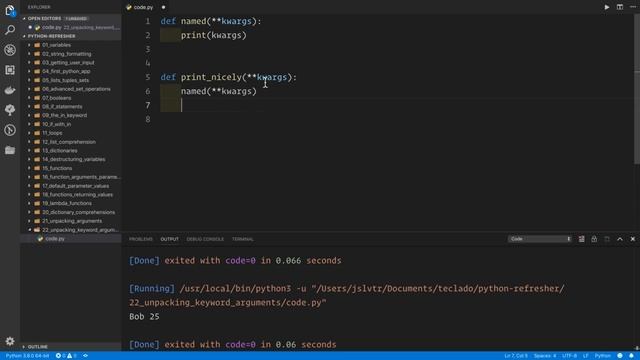Click the feedback smiley in status bar
Image resolution: width=640 pixels, height=360 pixels.
pos(620,356)
